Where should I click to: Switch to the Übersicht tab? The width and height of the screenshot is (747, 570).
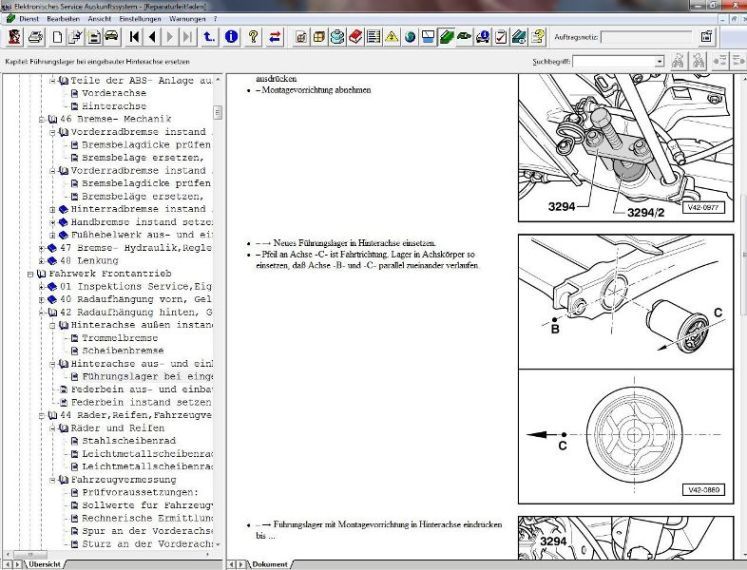tap(43, 564)
